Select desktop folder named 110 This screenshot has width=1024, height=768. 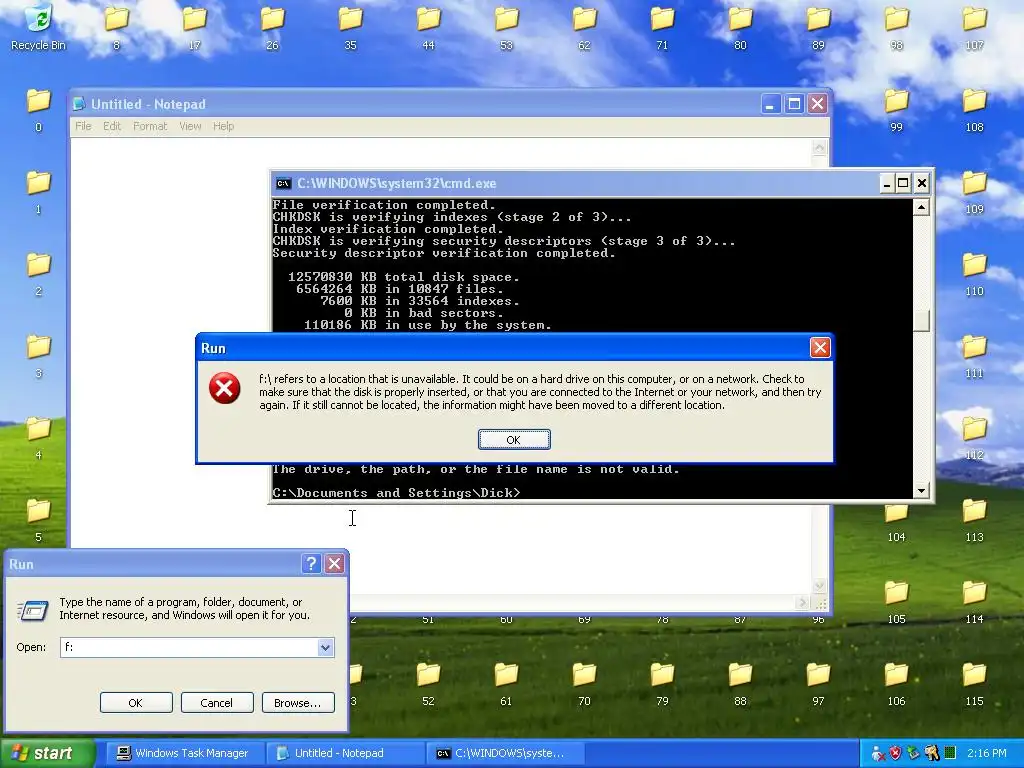pos(974,273)
